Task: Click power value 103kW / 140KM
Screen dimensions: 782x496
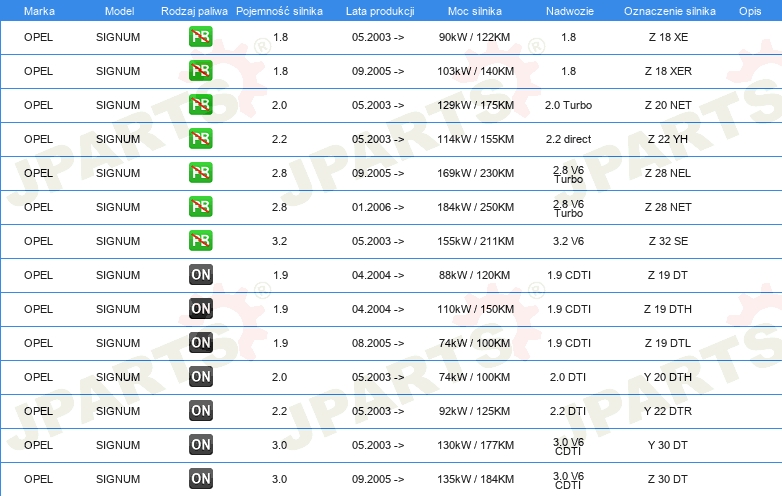Action: click(x=476, y=71)
